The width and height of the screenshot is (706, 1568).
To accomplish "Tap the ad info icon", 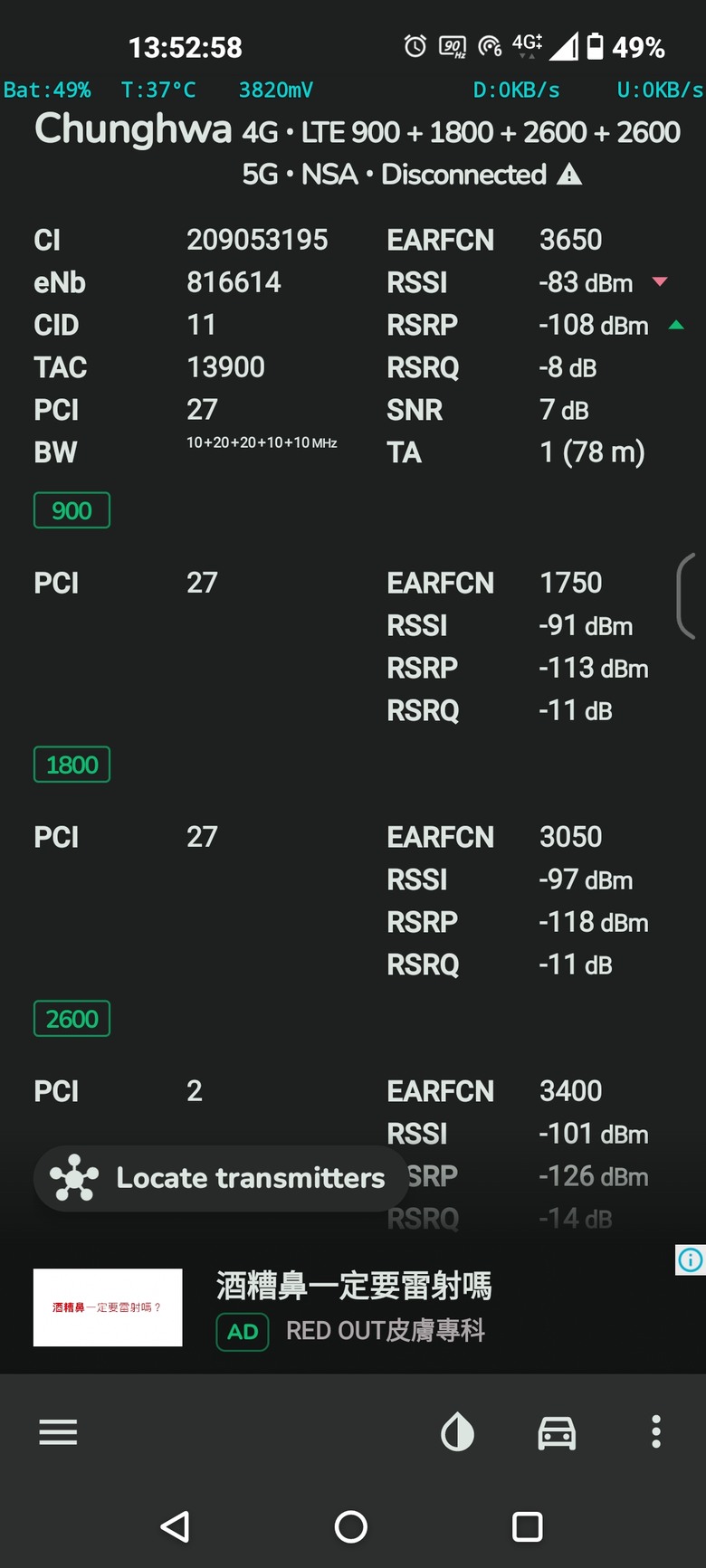I will coord(691,1259).
